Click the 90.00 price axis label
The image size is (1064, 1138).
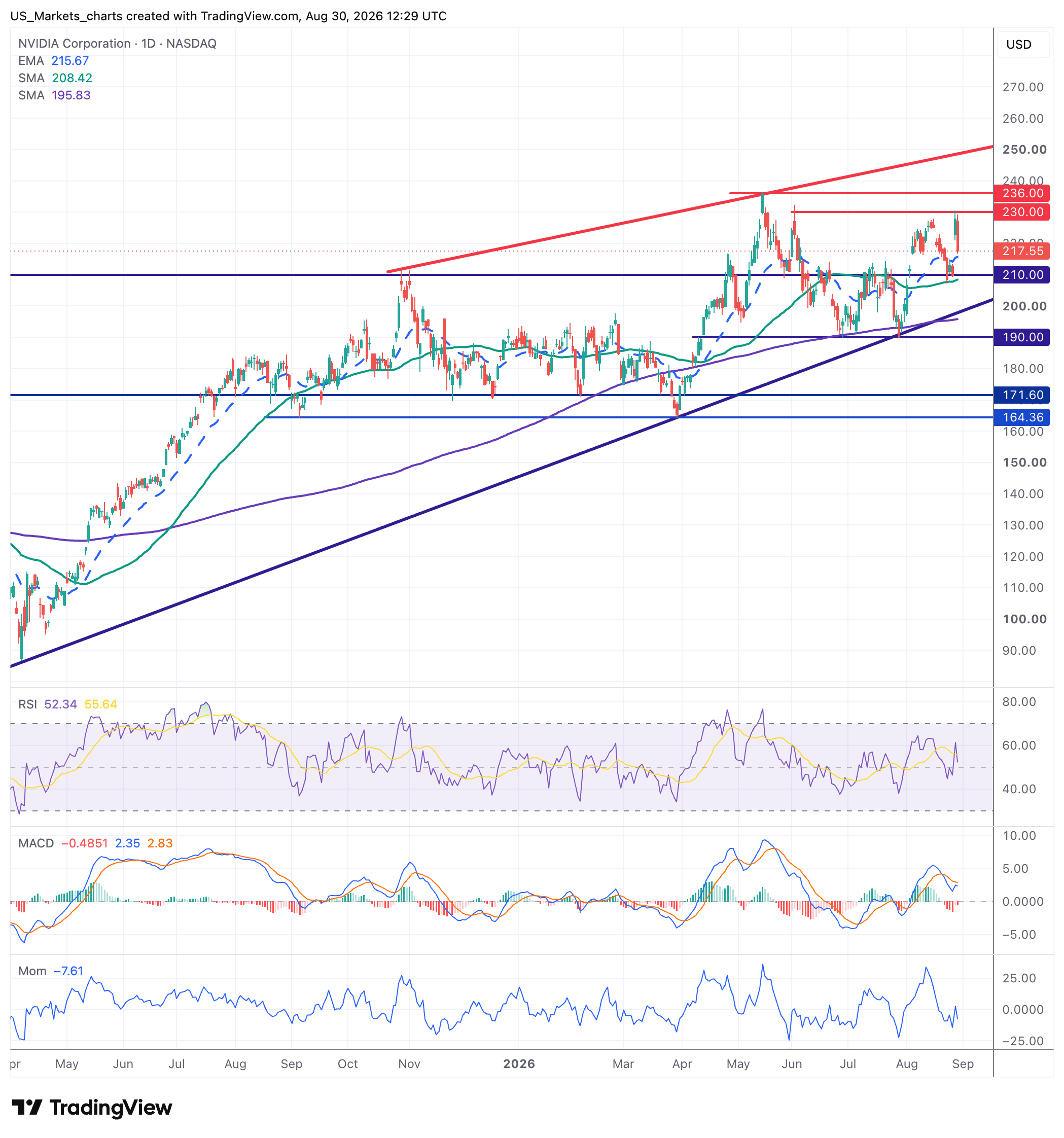pos(1019,650)
